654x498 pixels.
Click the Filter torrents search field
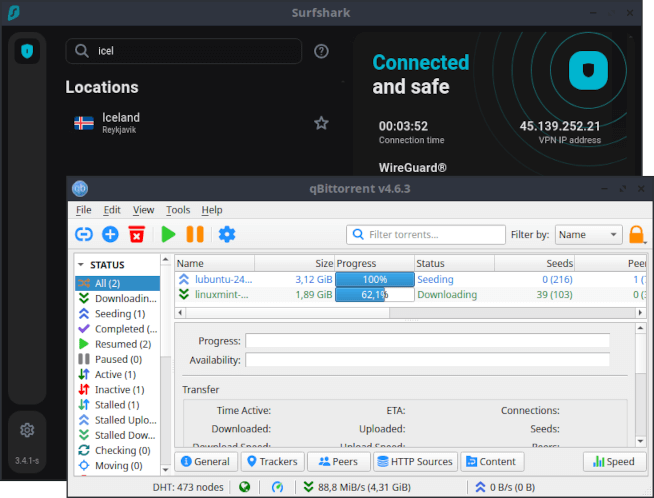coord(425,234)
